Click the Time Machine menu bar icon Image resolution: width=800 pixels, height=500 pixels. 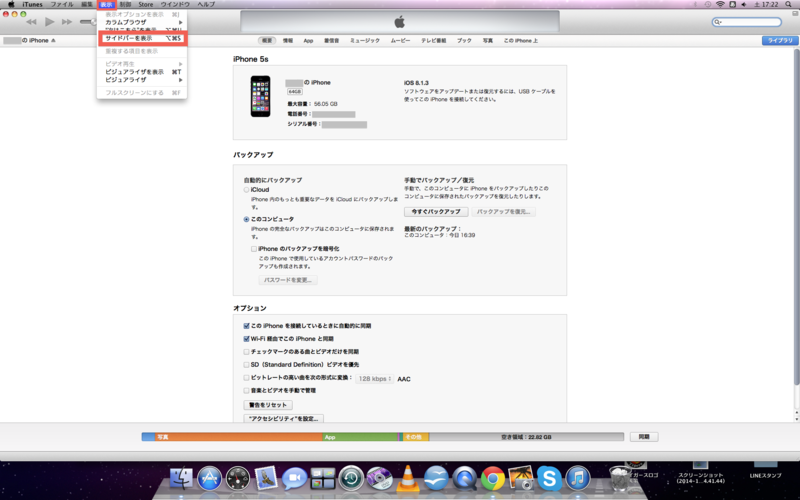(x=708, y=4)
